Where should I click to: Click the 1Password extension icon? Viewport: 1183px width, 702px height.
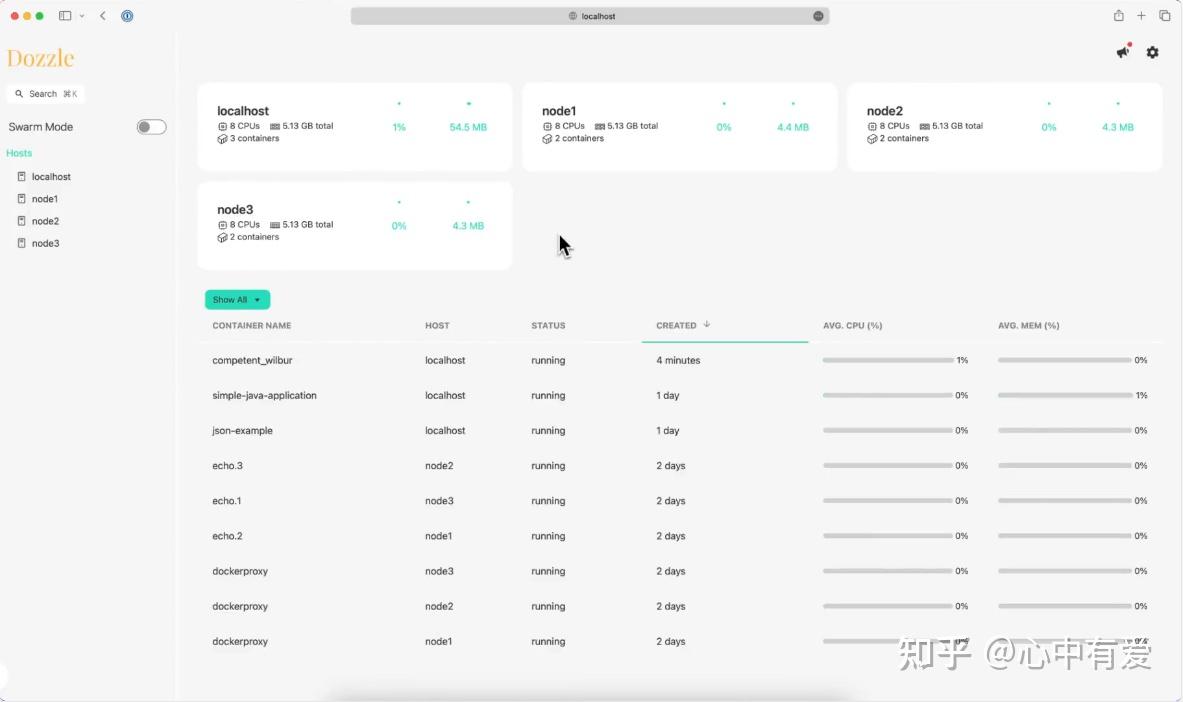[x=127, y=16]
